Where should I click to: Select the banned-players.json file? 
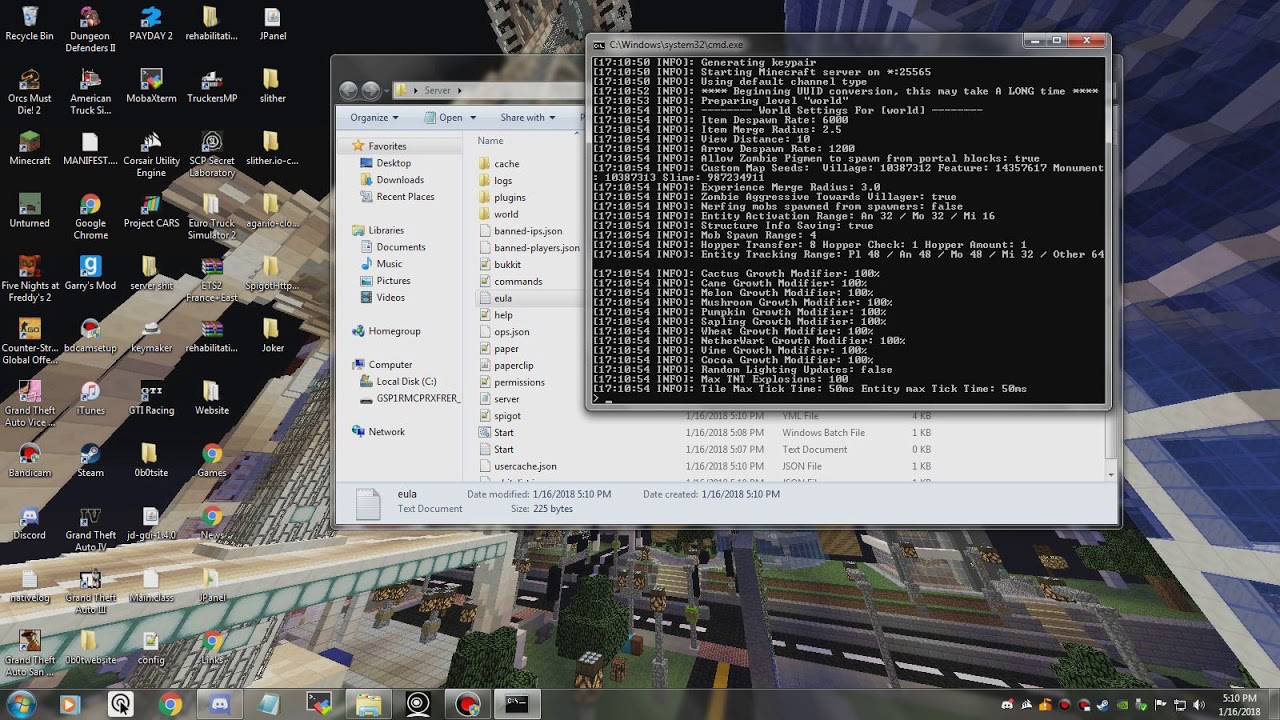point(536,248)
